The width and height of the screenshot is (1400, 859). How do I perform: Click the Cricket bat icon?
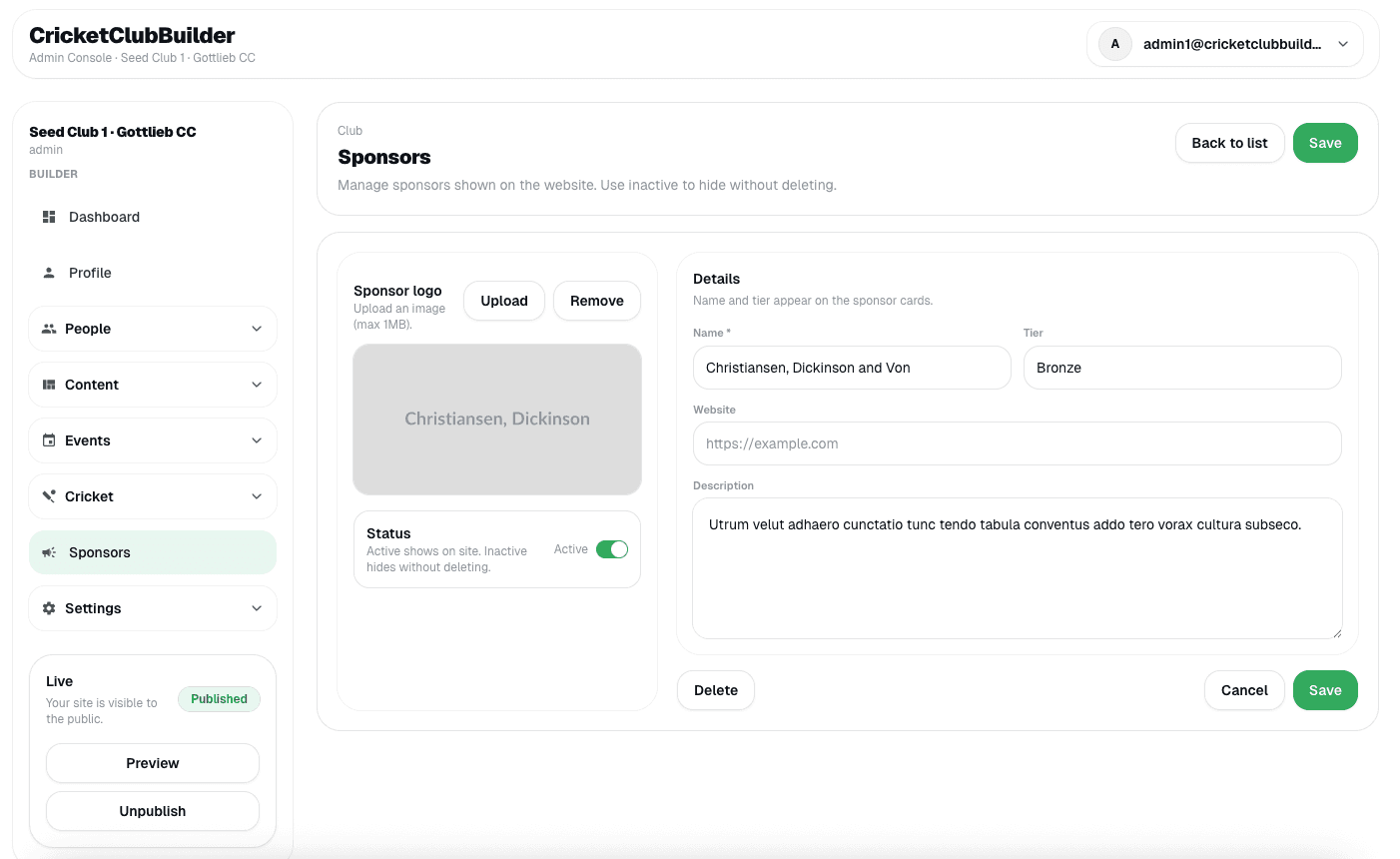point(49,496)
